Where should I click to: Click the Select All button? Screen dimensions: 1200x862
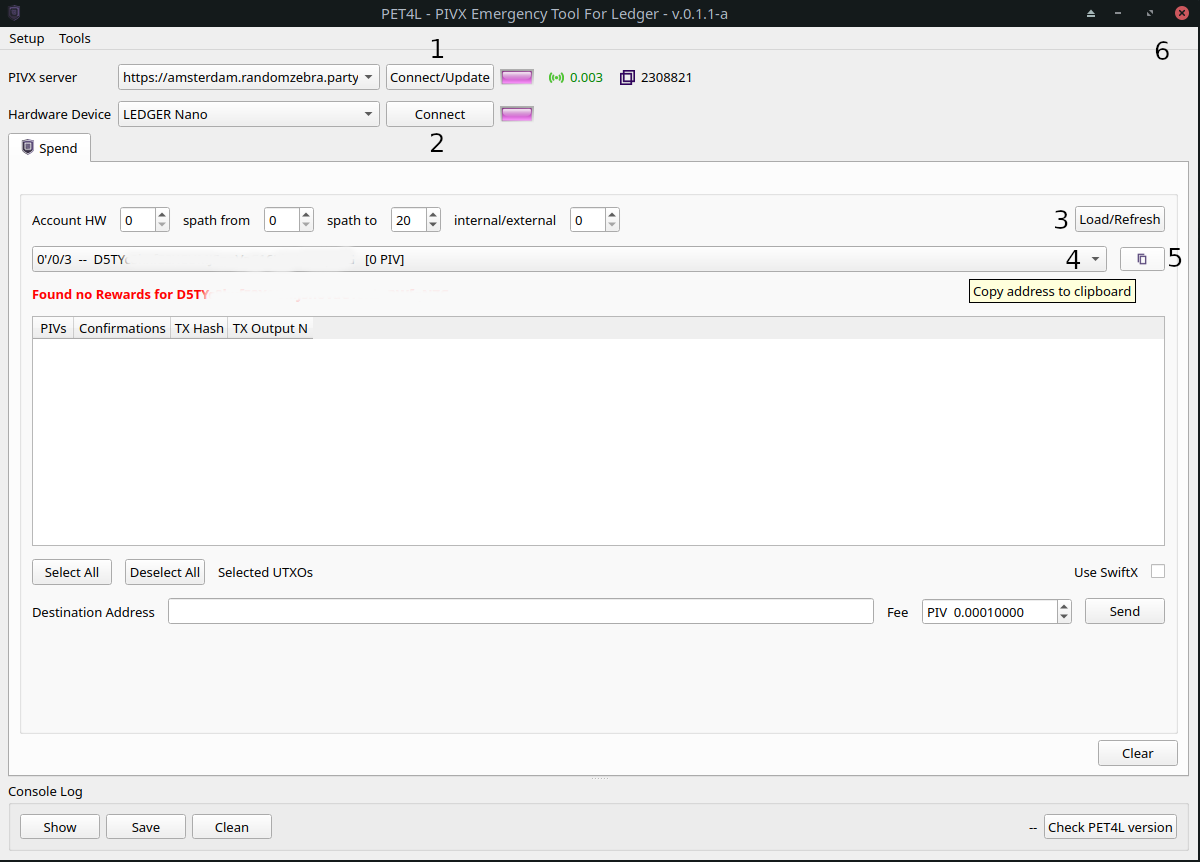tap(72, 572)
